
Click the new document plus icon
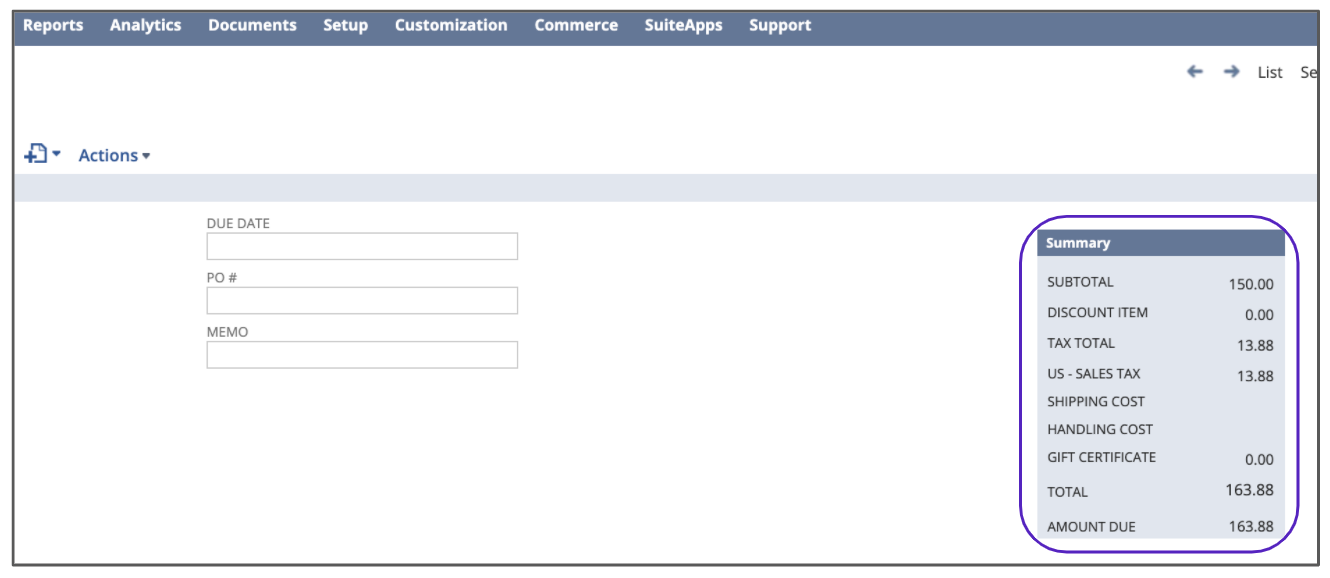point(37,154)
